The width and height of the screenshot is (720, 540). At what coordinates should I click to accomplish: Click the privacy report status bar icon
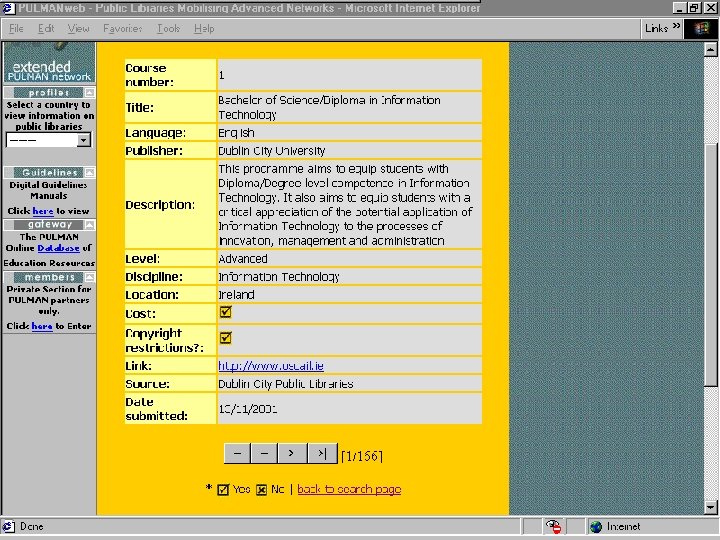[x=553, y=527]
